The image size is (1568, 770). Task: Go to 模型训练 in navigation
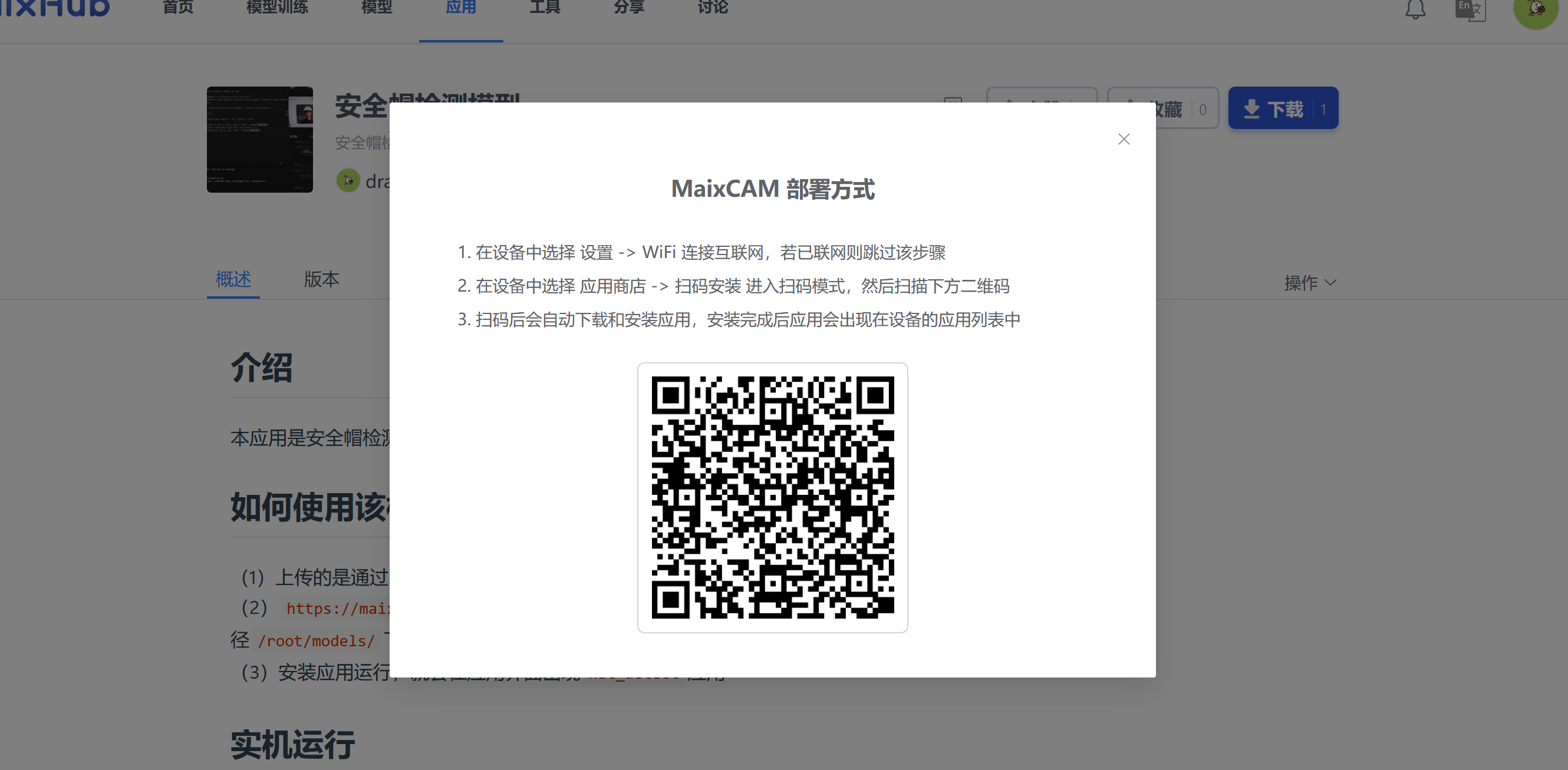click(277, 7)
